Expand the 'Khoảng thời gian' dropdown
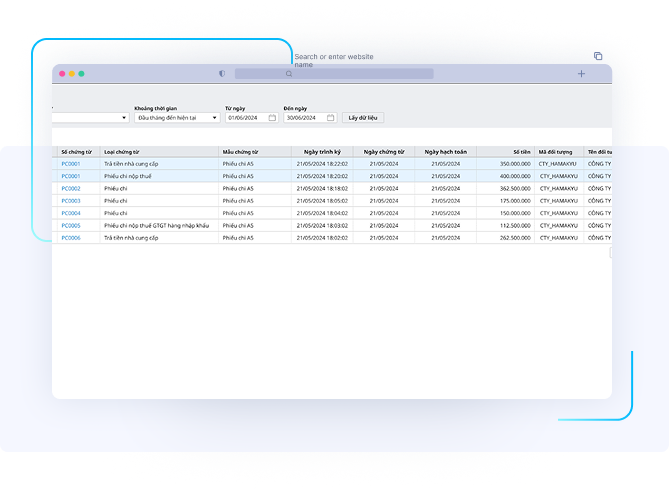The image size is (669, 489). coord(214,118)
